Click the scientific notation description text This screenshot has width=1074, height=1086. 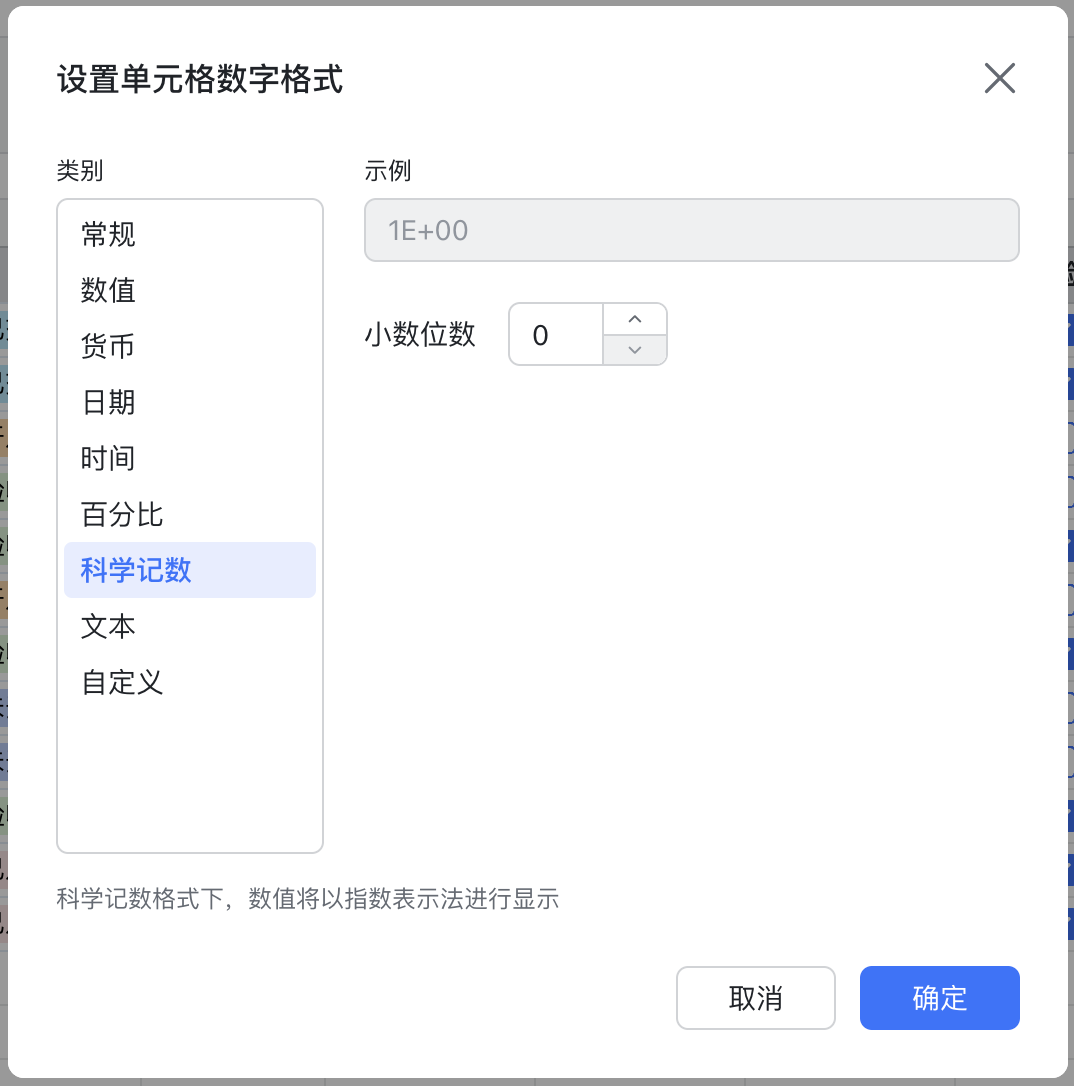(308, 899)
